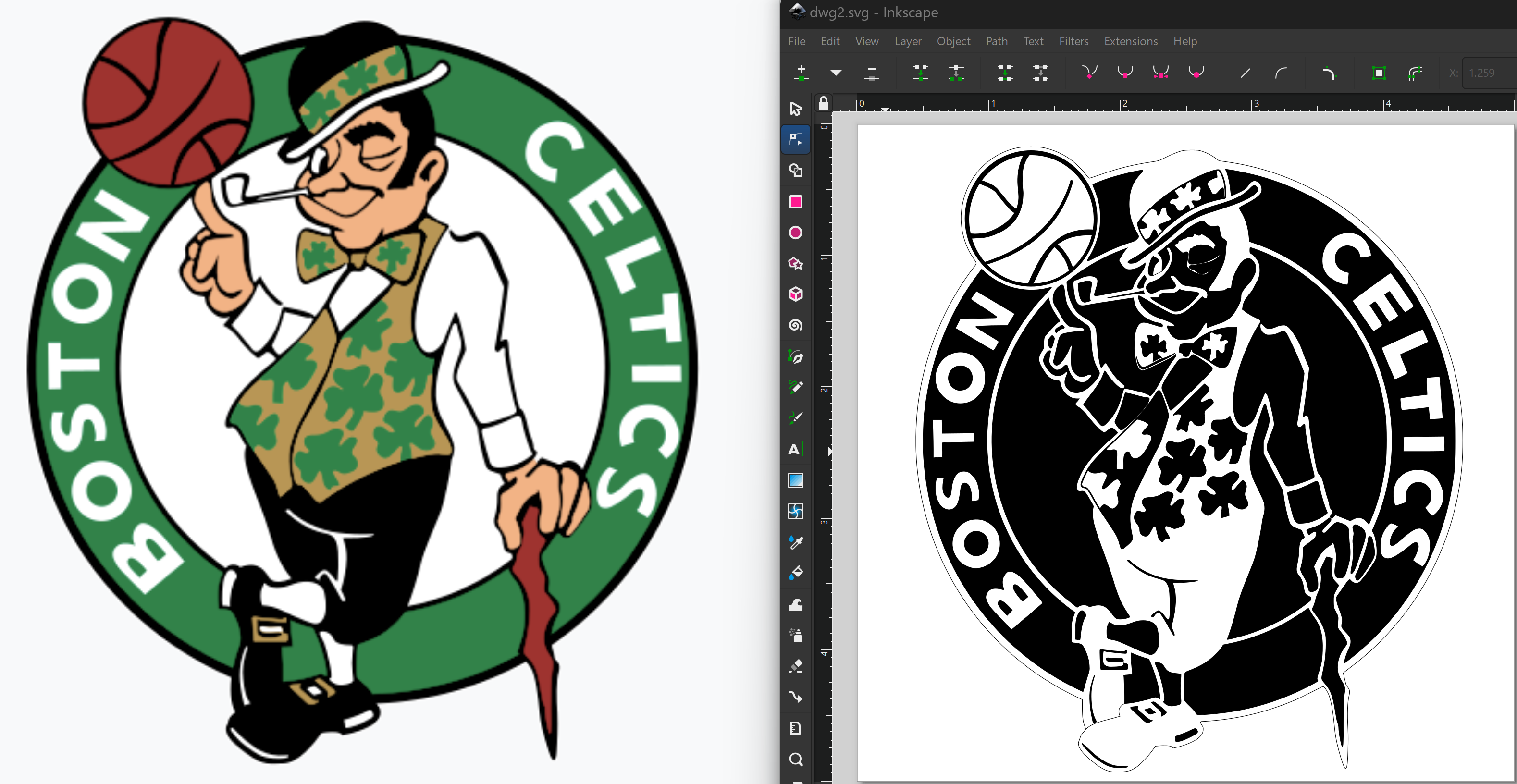Viewport: 1517px width, 784px height.
Task: Choose the Eraser tool
Action: click(x=796, y=666)
